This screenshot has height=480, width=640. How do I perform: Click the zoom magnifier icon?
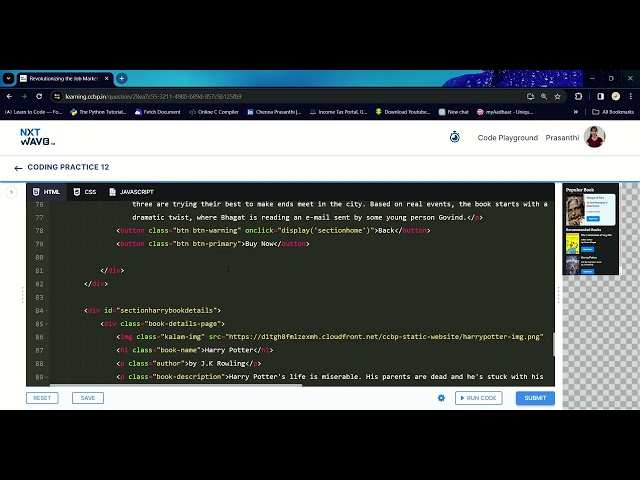tap(544, 96)
